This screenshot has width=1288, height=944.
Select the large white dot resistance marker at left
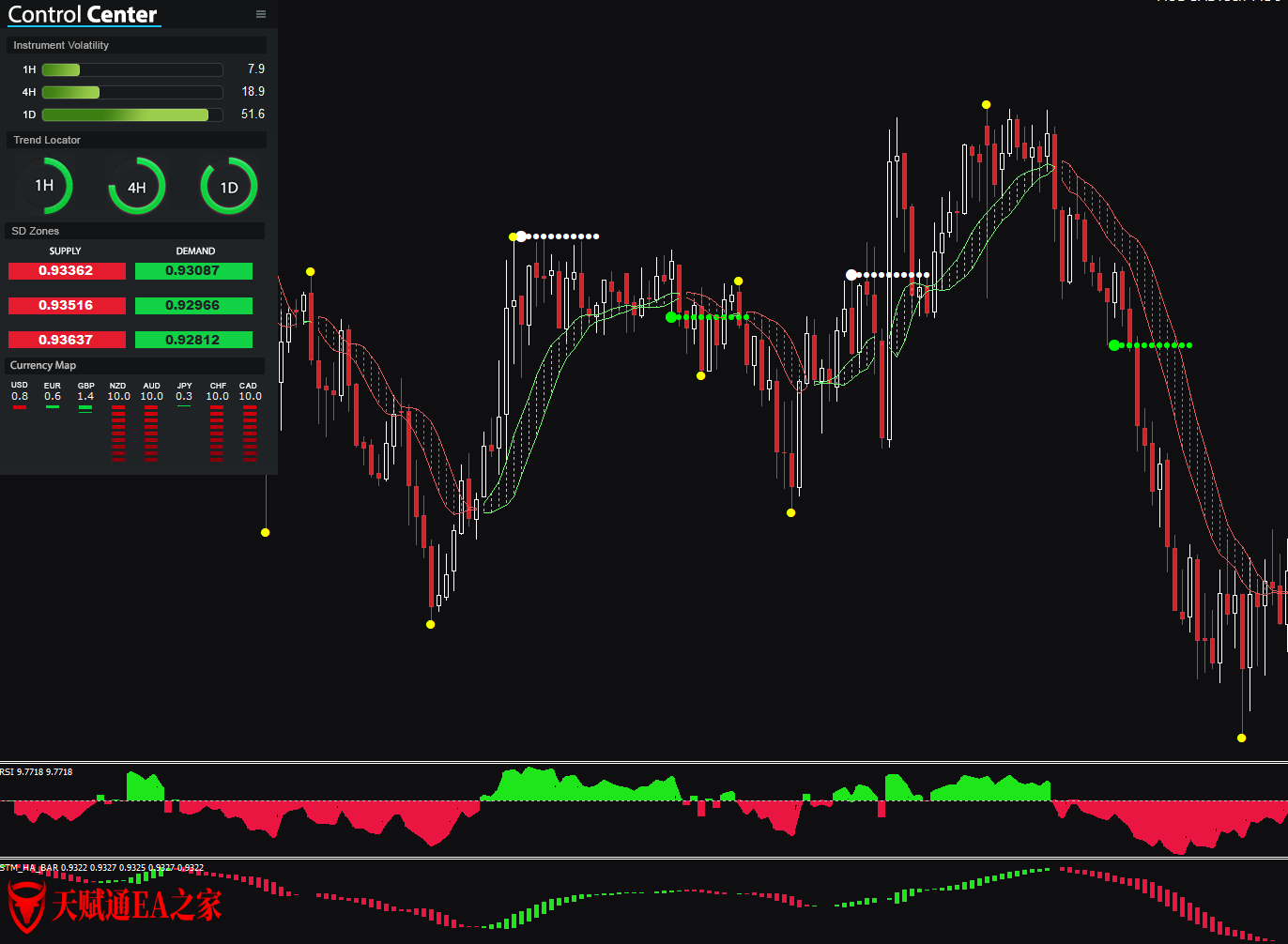point(521,236)
